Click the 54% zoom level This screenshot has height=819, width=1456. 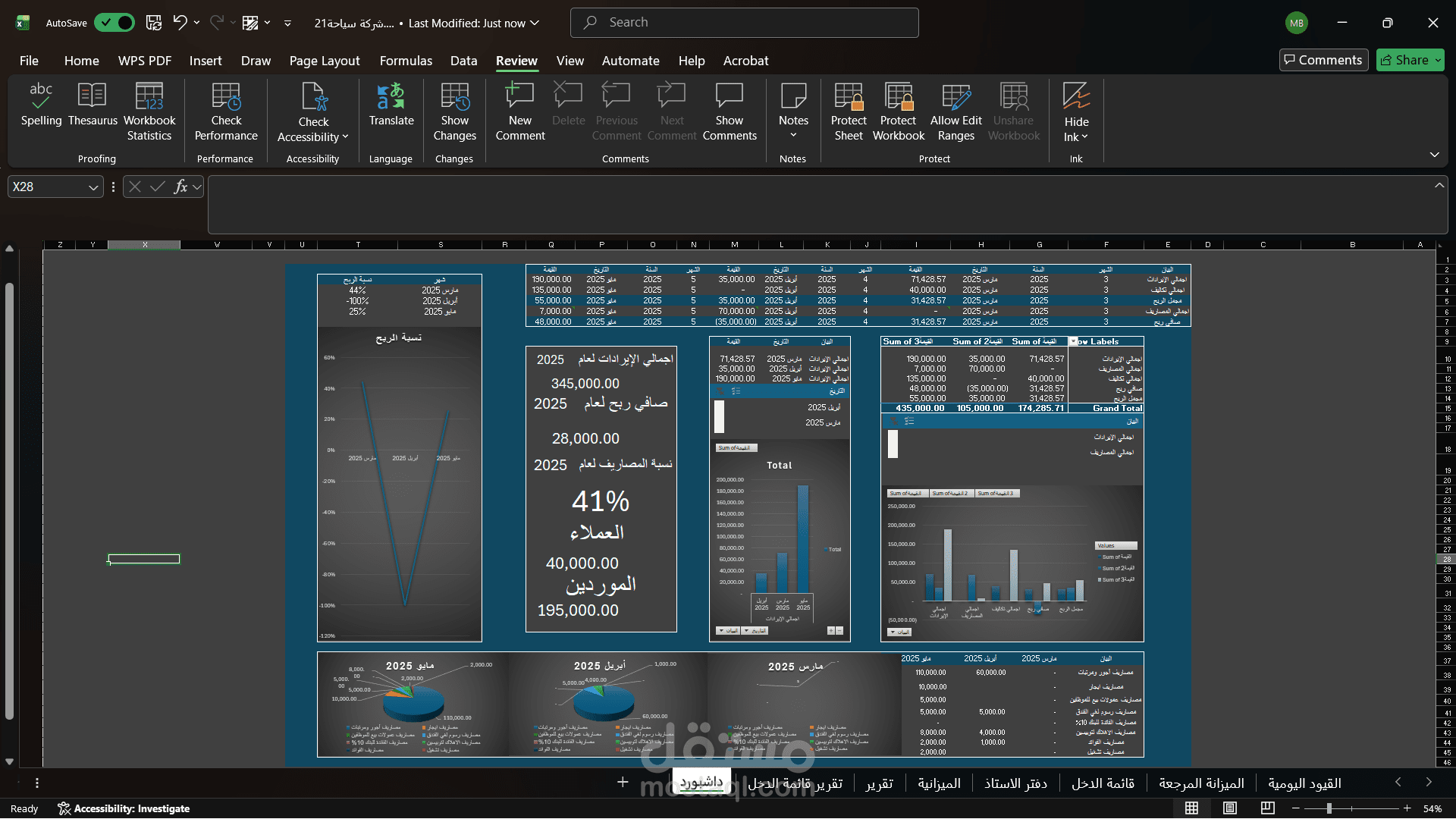click(1432, 808)
